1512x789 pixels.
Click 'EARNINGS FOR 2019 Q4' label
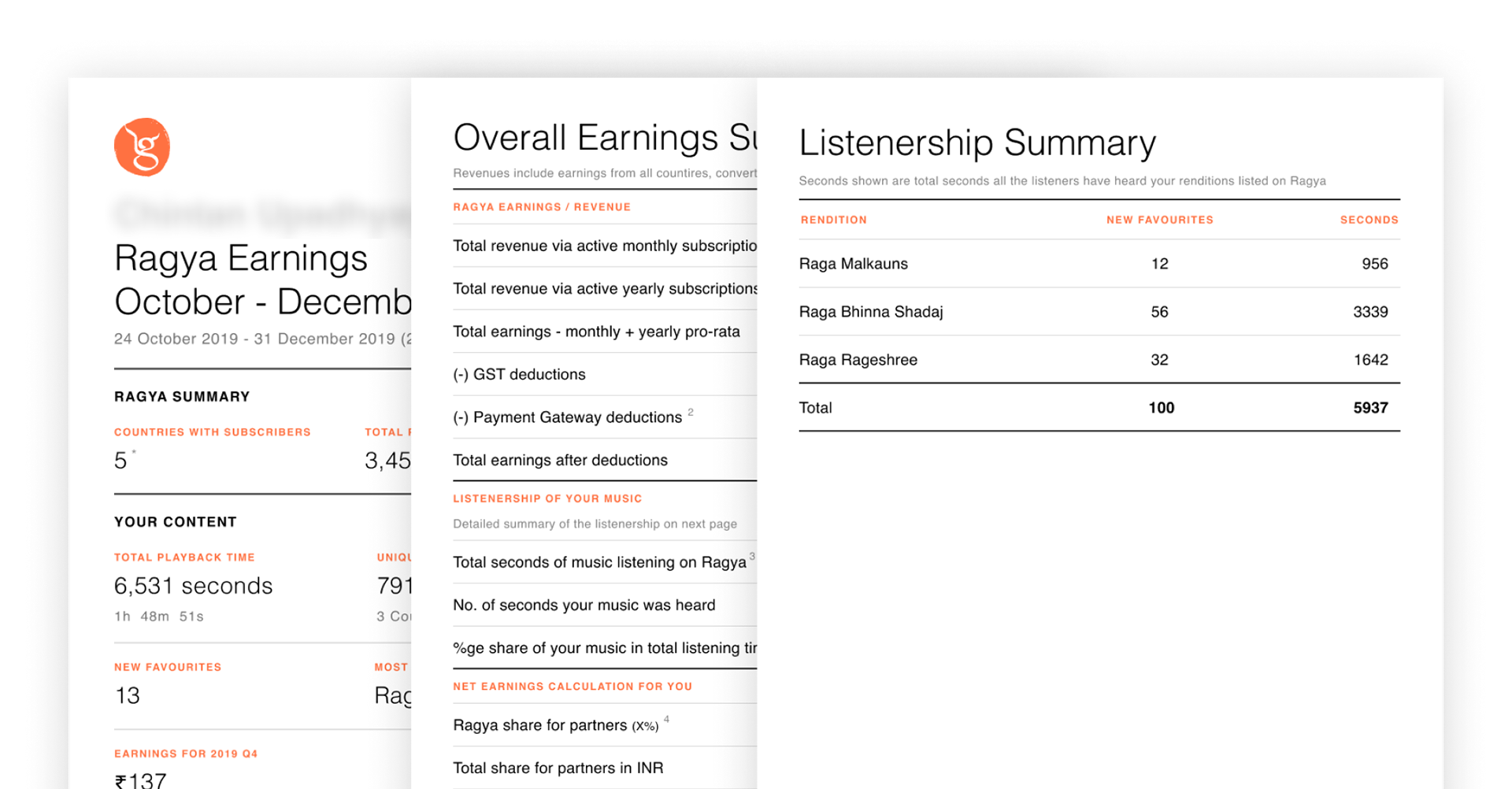coord(186,754)
